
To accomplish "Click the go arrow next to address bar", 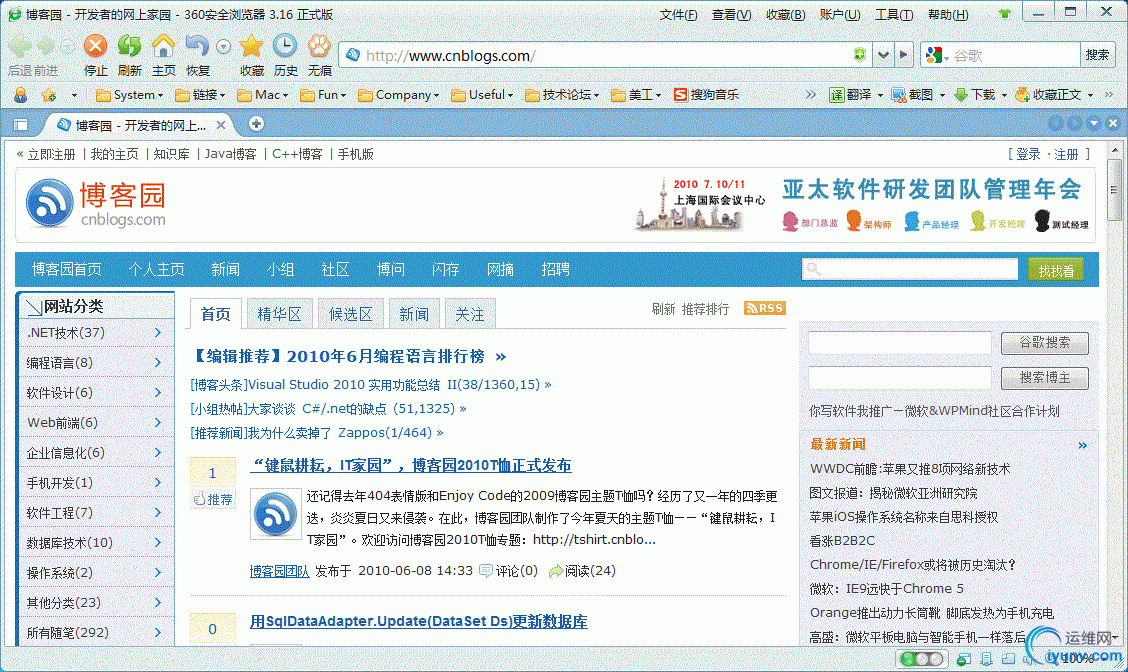I will click(904, 55).
